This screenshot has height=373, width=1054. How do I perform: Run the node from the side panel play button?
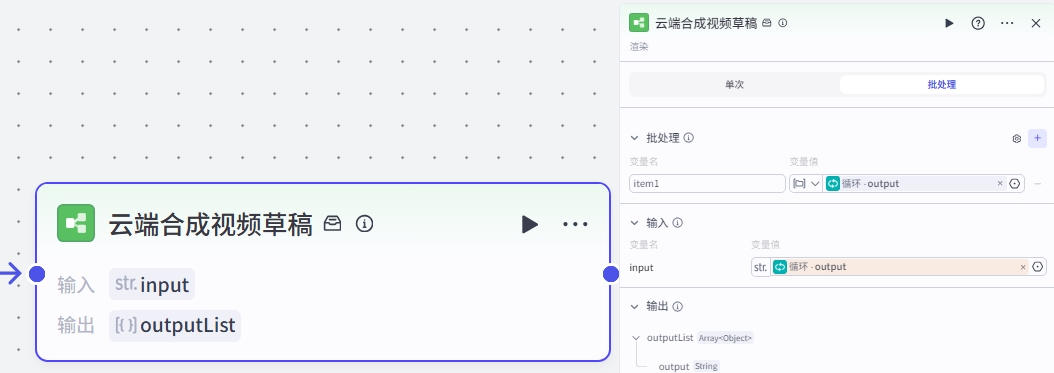point(949,23)
